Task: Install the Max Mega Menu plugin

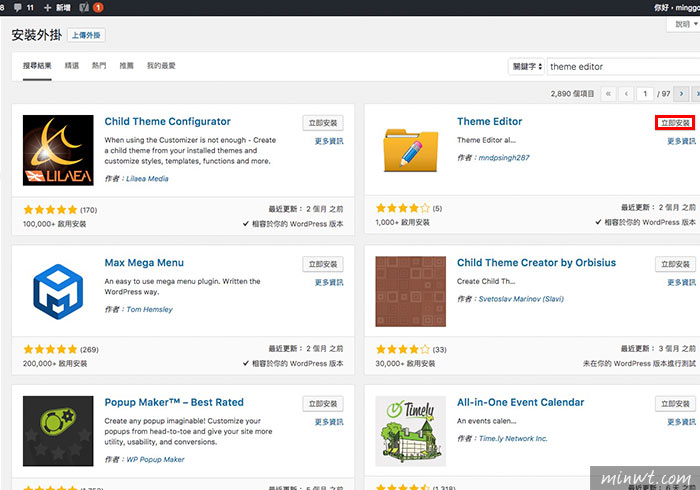Action: [323, 264]
